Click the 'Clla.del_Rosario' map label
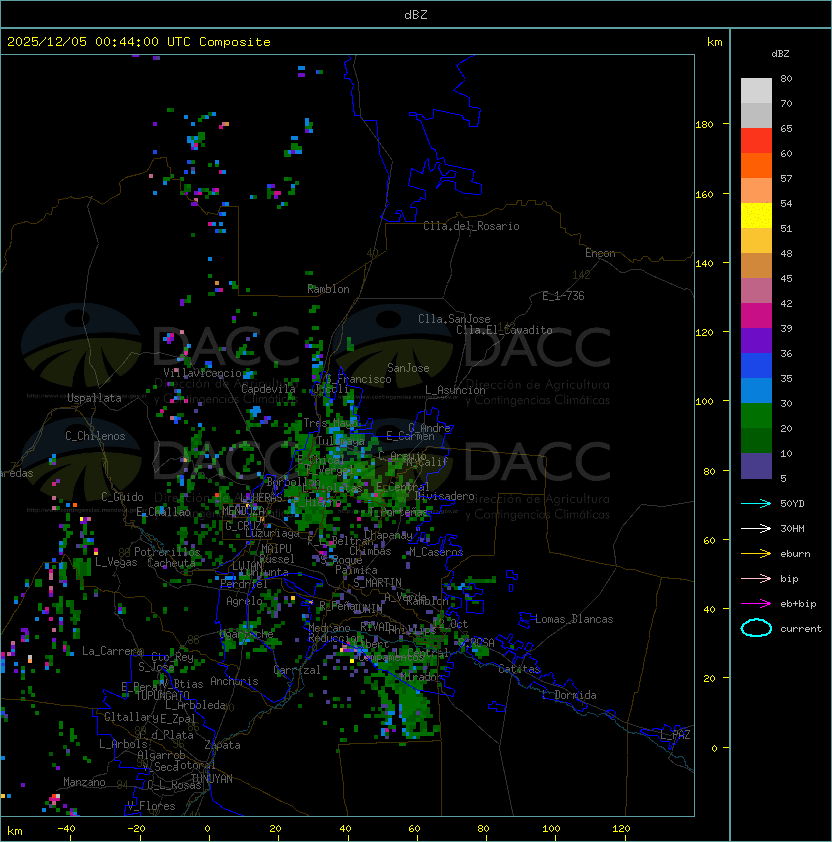The height and width of the screenshot is (842, 832). point(471,226)
